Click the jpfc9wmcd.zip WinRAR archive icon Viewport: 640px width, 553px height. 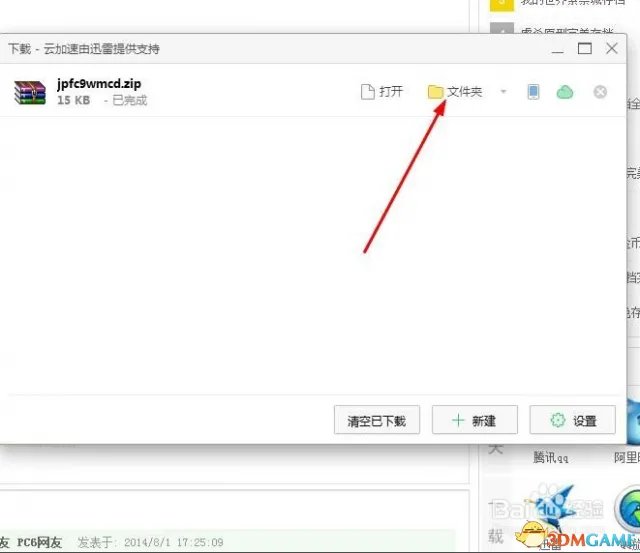pyautogui.click(x=30, y=92)
